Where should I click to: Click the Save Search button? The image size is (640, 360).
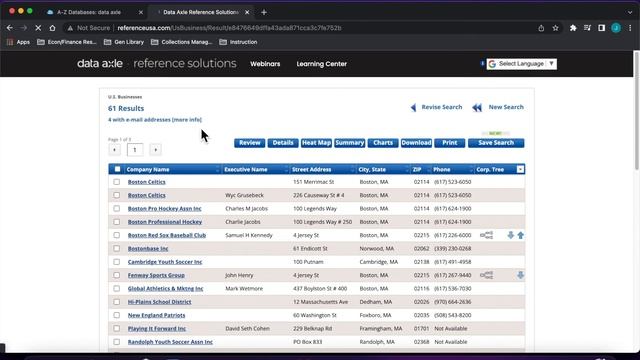(496, 143)
